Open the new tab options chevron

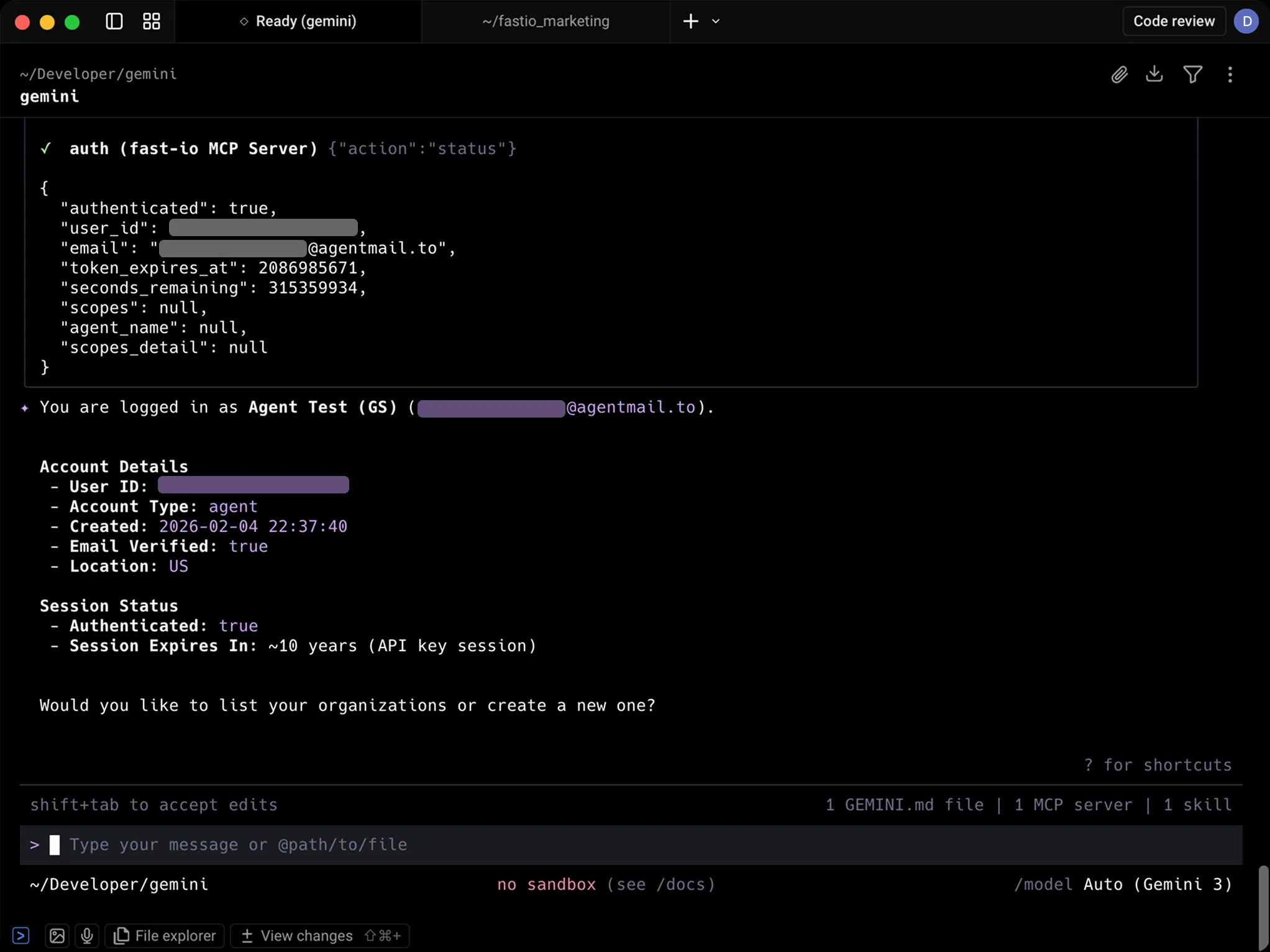pos(716,21)
